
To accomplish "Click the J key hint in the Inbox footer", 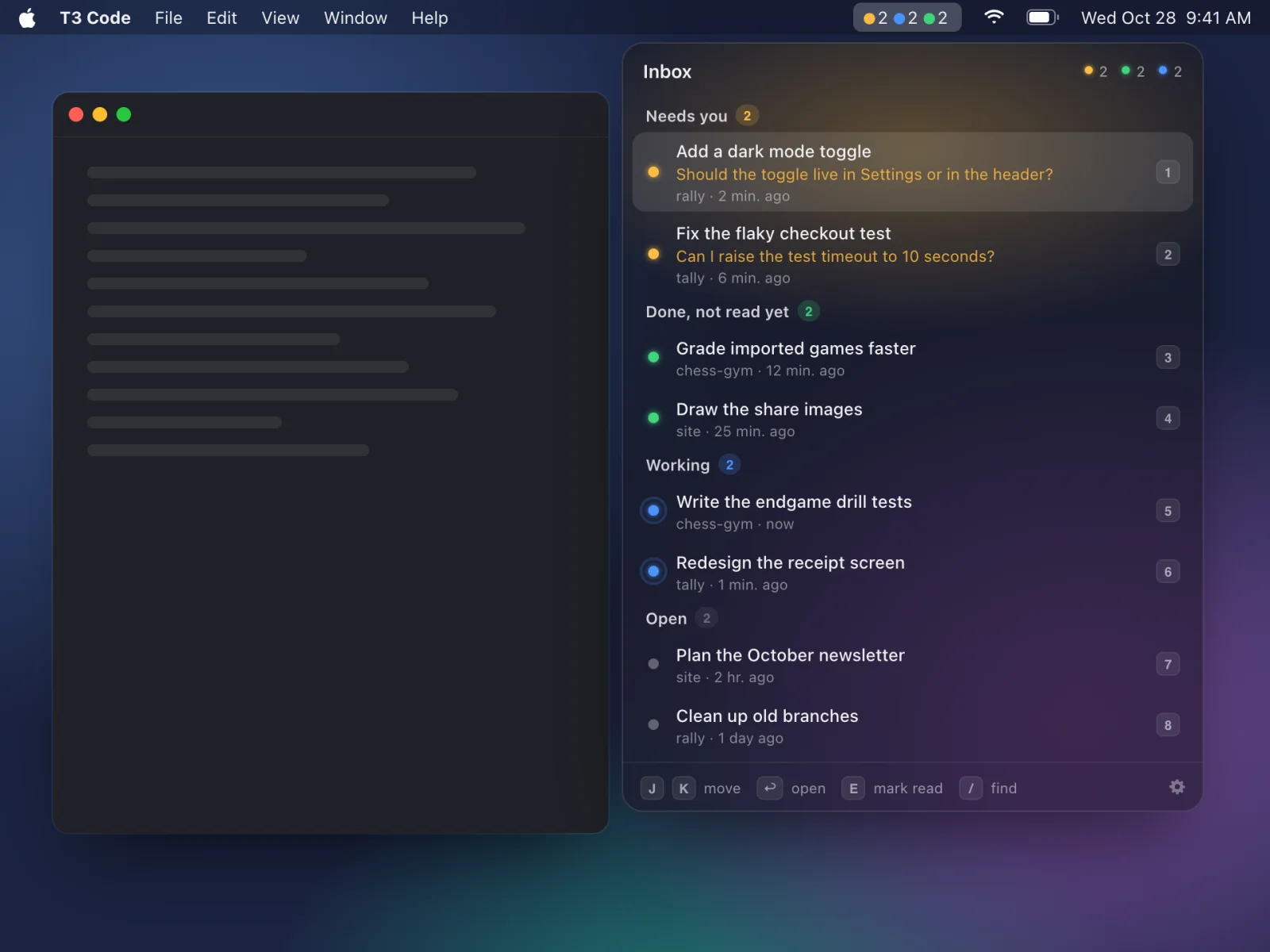I will [x=652, y=788].
